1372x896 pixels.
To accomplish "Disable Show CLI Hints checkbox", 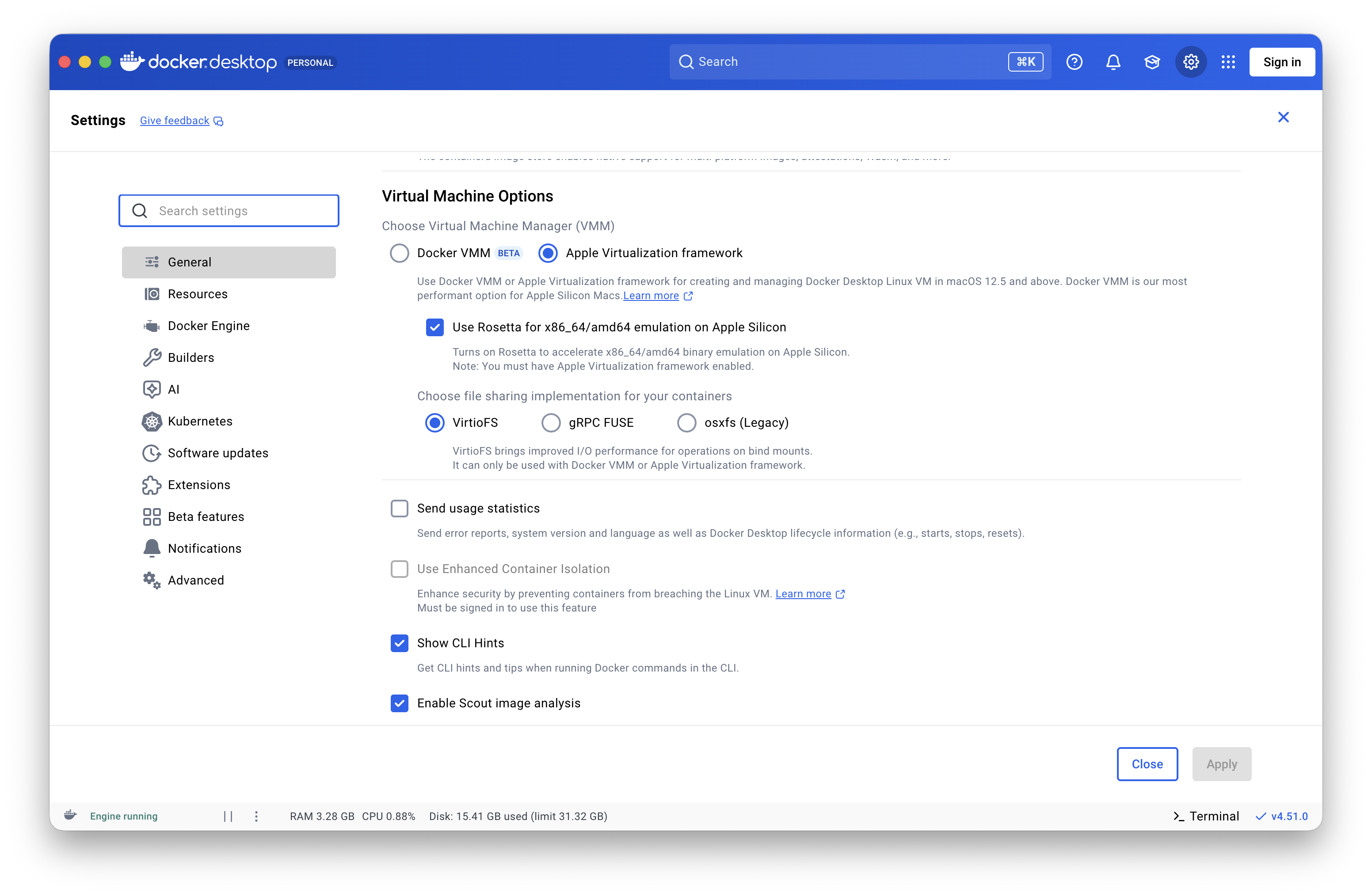I will pos(400,644).
